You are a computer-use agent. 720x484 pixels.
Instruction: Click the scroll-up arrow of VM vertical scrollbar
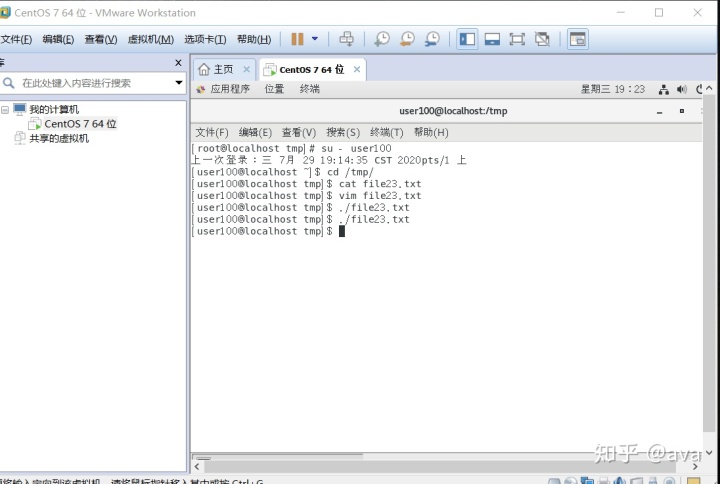709,88
